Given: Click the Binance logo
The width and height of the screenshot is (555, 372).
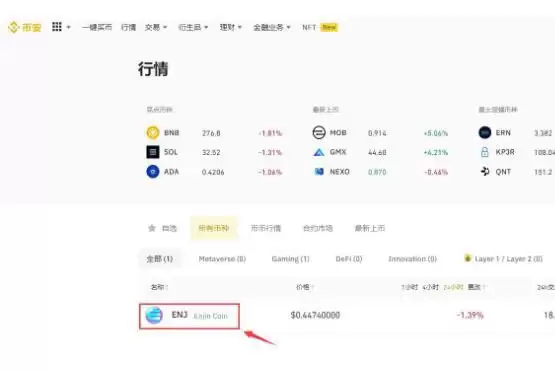Looking at the screenshot, I should [24, 27].
